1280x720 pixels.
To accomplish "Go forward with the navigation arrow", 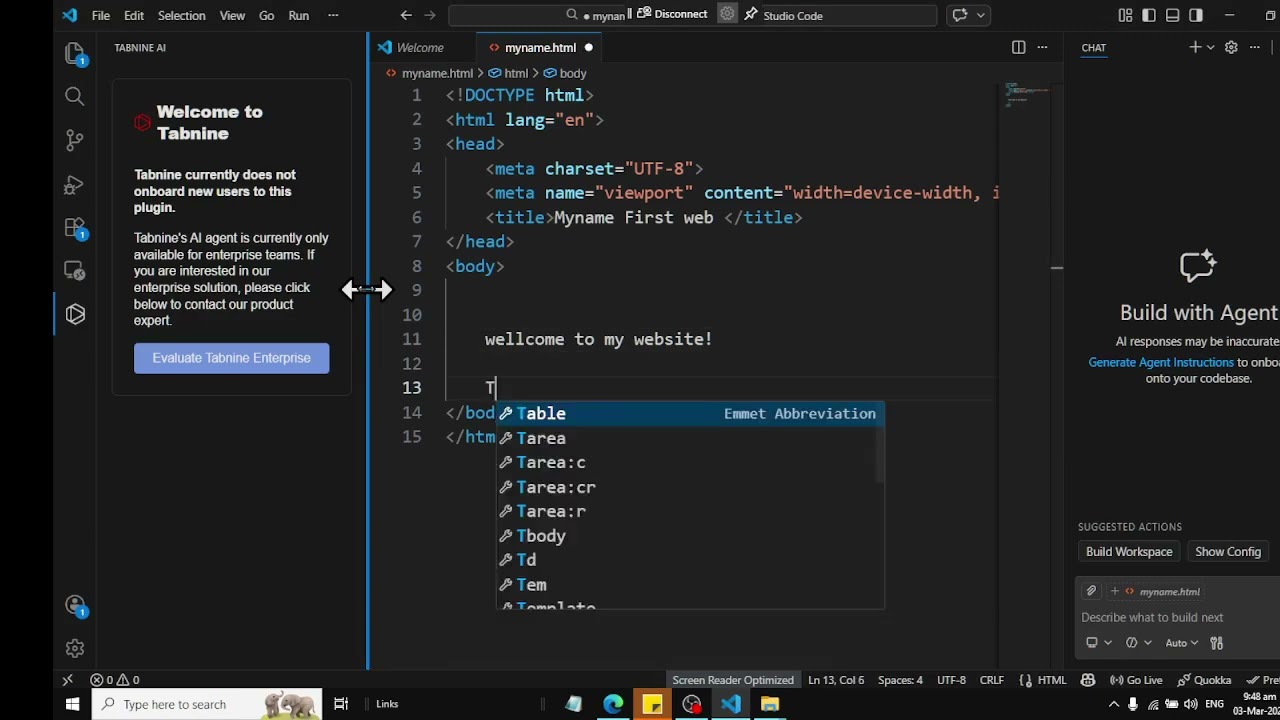I will (x=431, y=15).
